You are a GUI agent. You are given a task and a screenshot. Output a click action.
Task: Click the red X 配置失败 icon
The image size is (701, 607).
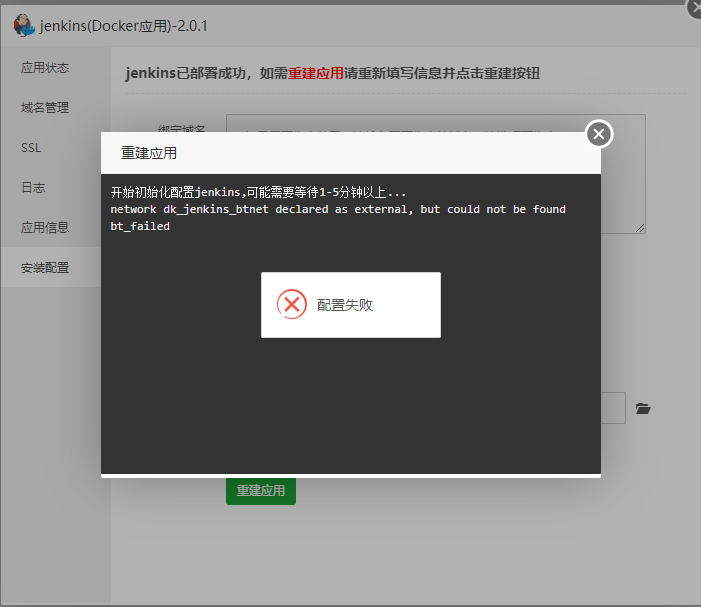pyautogui.click(x=292, y=304)
